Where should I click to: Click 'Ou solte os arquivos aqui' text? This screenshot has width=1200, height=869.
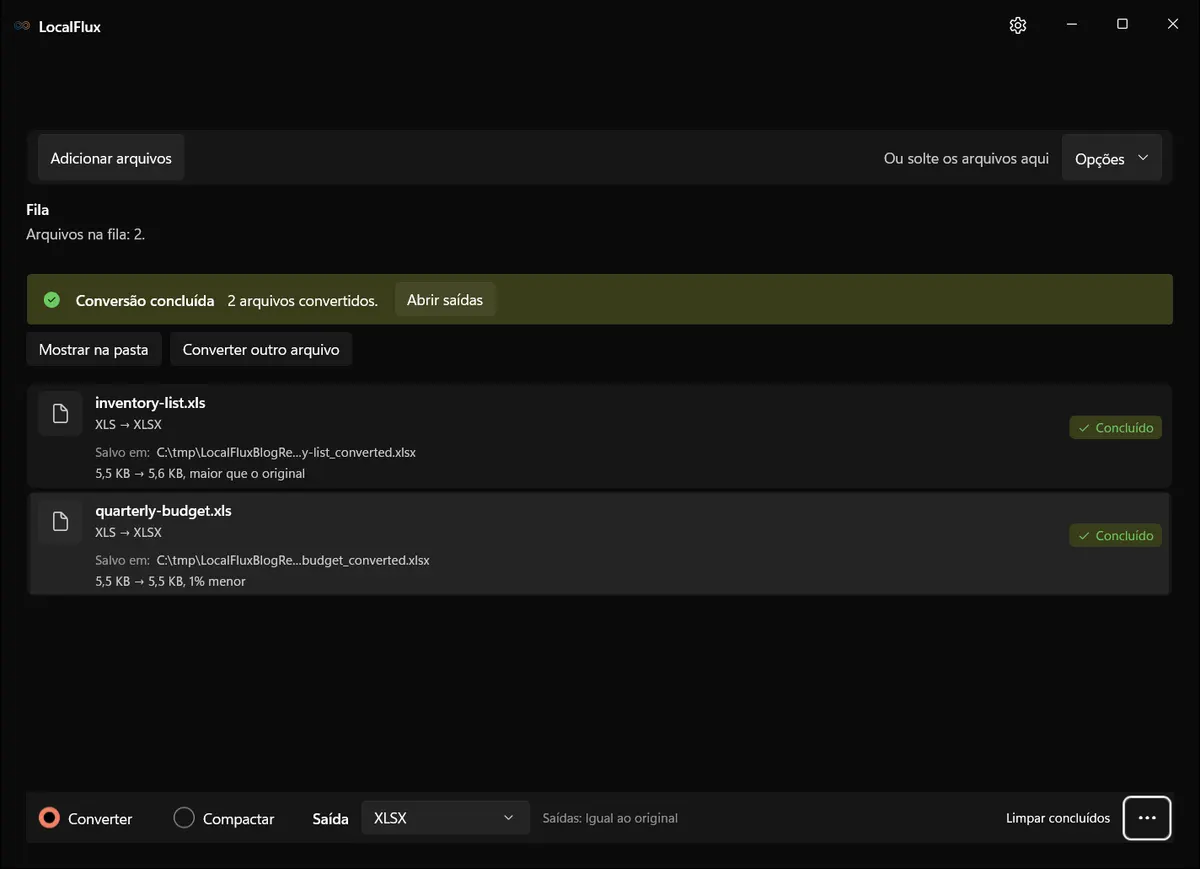pos(966,158)
